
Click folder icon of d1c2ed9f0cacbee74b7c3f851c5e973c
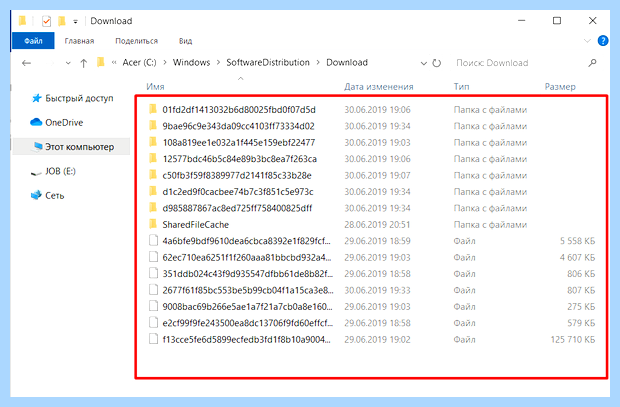point(153,191)
